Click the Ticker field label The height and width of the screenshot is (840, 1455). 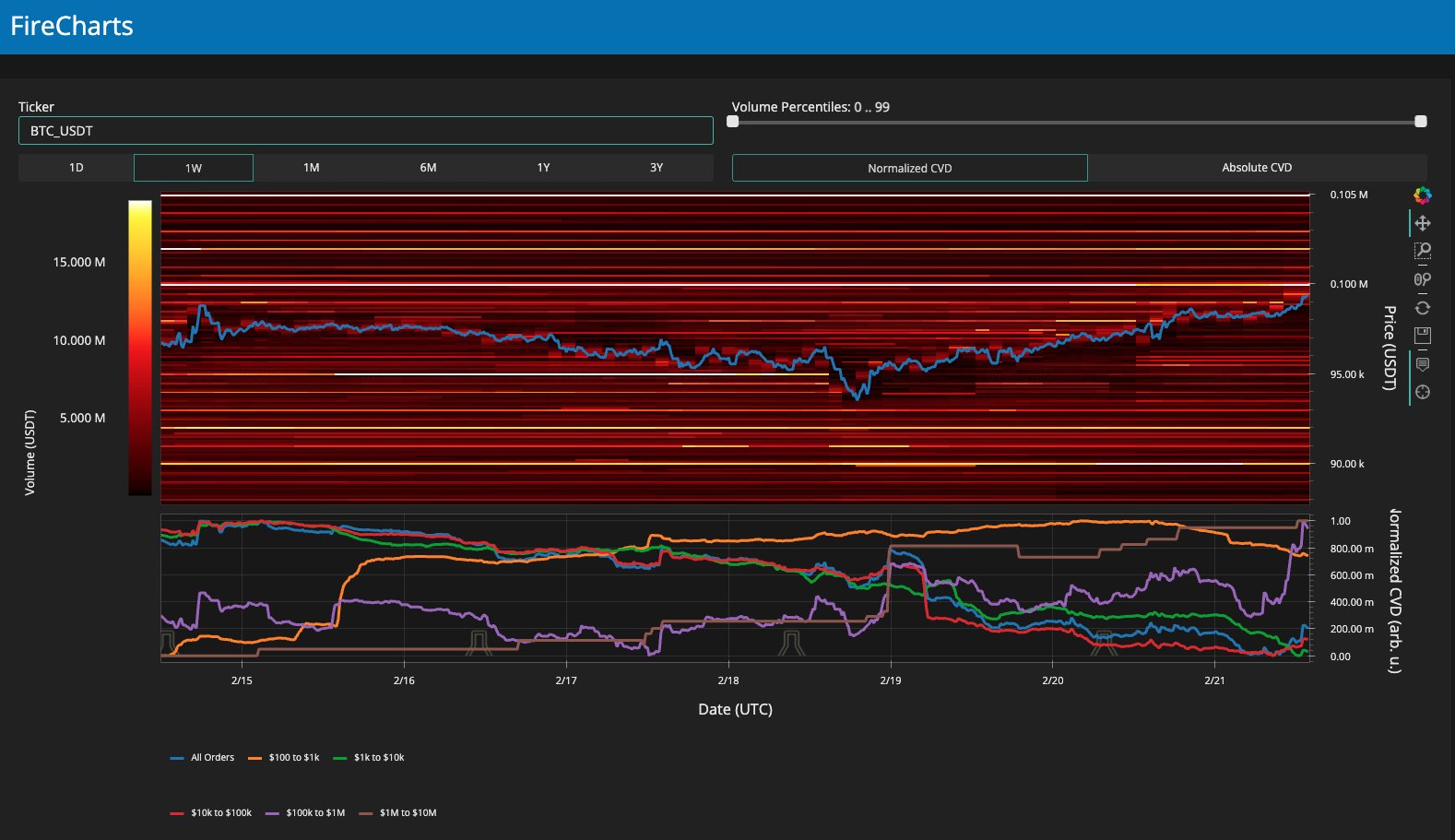(x=36, y=107)
